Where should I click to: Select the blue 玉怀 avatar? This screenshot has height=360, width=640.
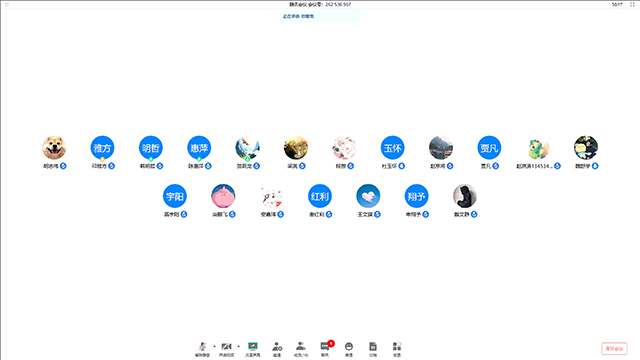coord(393,147)
